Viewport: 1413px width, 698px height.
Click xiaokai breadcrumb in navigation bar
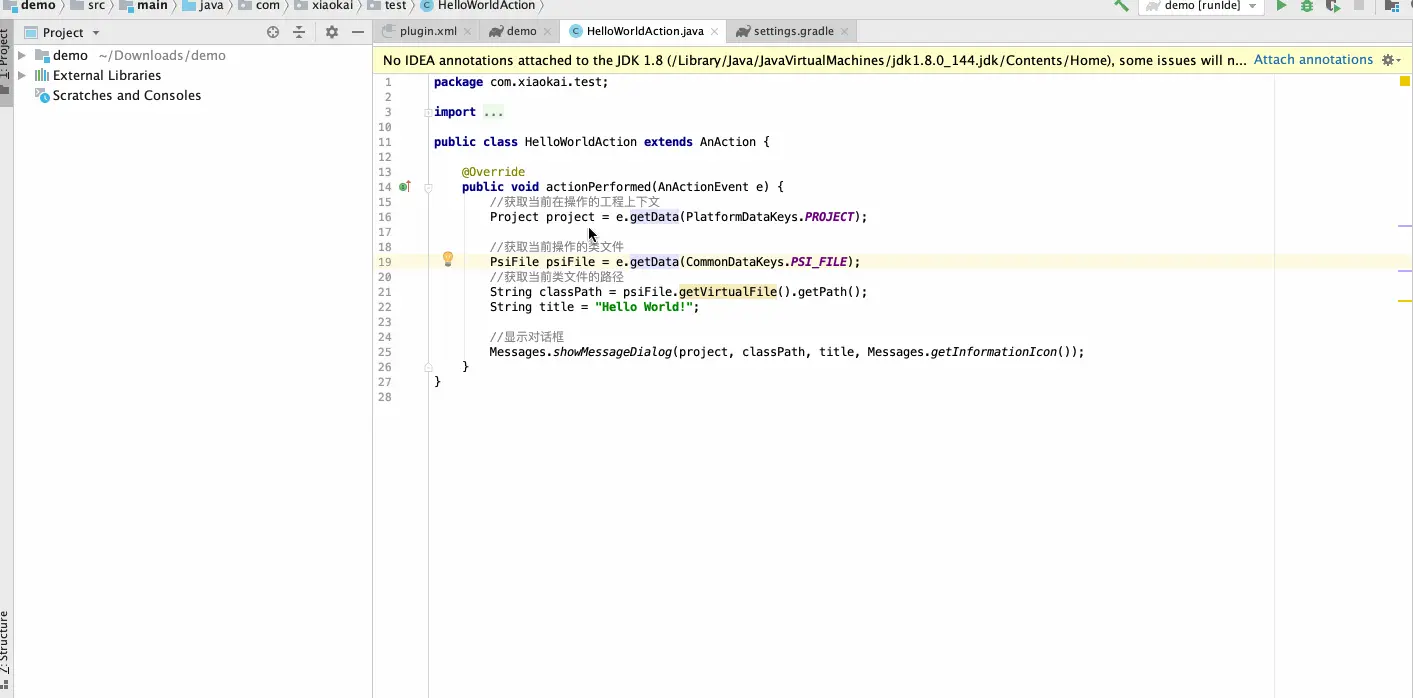point(323,5)
